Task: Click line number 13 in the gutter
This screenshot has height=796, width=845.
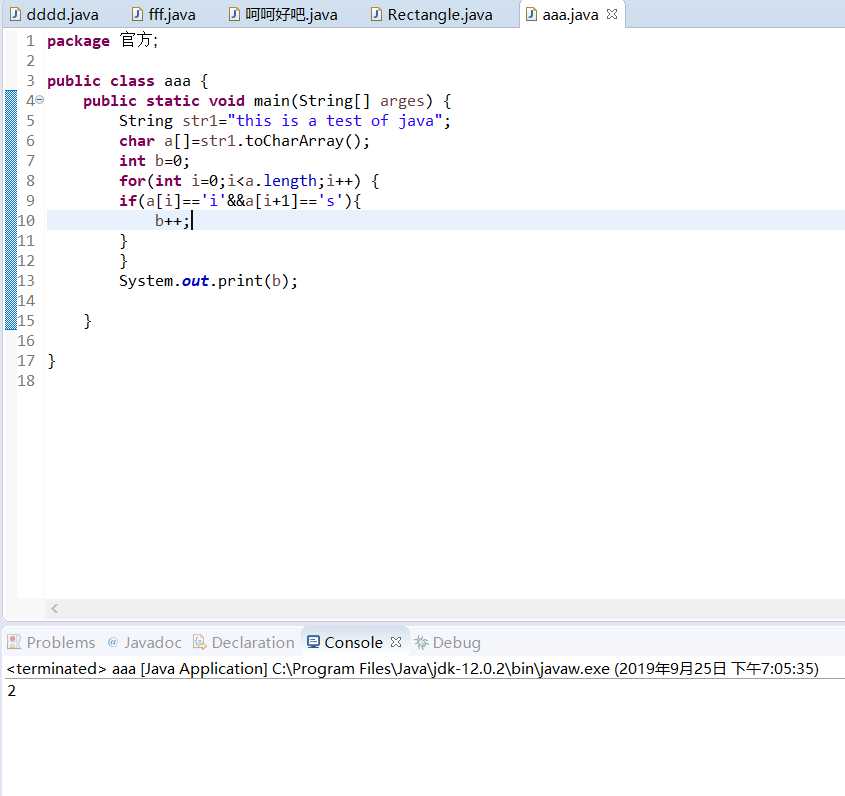Action: point(26,281)
